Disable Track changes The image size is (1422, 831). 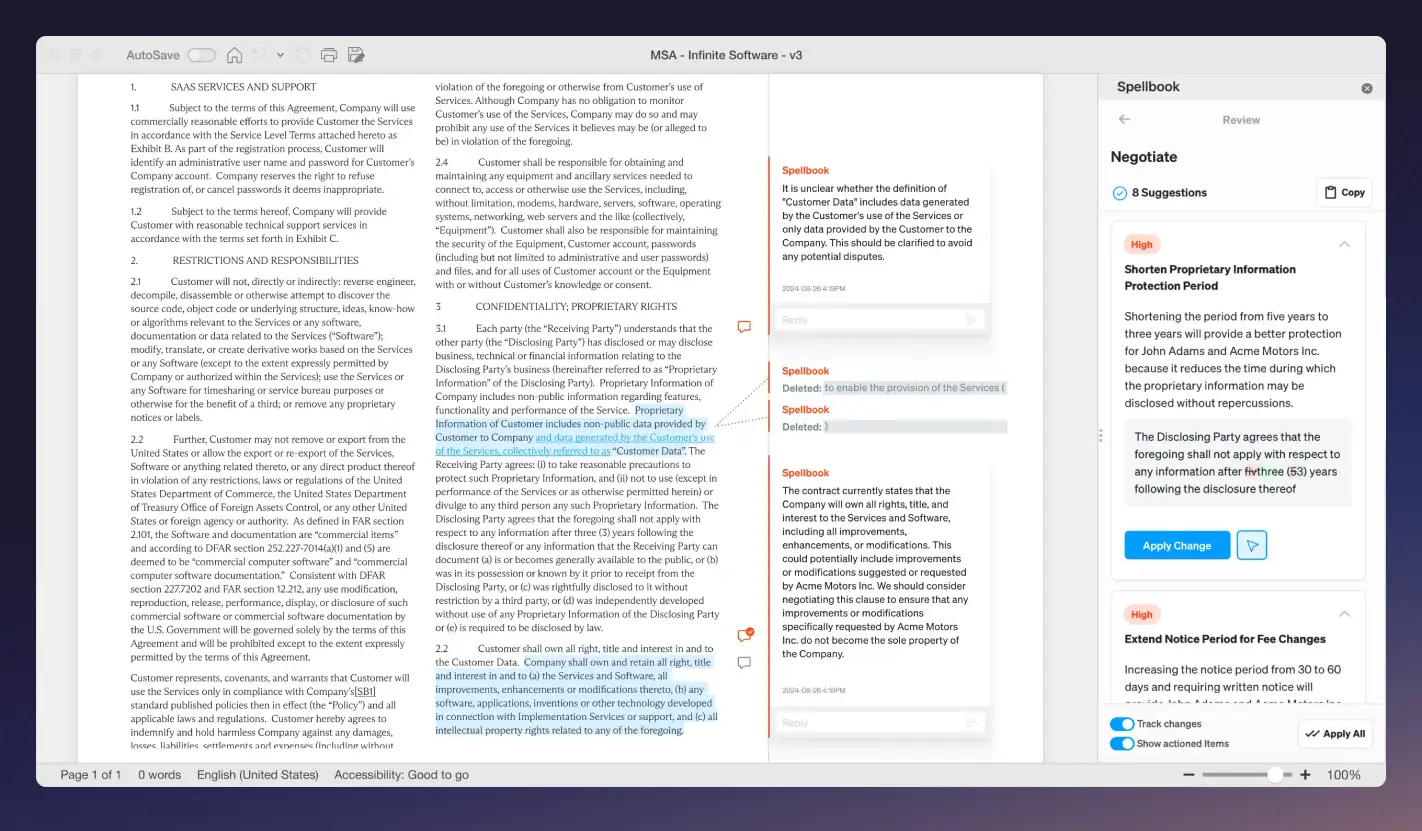pyautogui.click(x=1122, y=724)
